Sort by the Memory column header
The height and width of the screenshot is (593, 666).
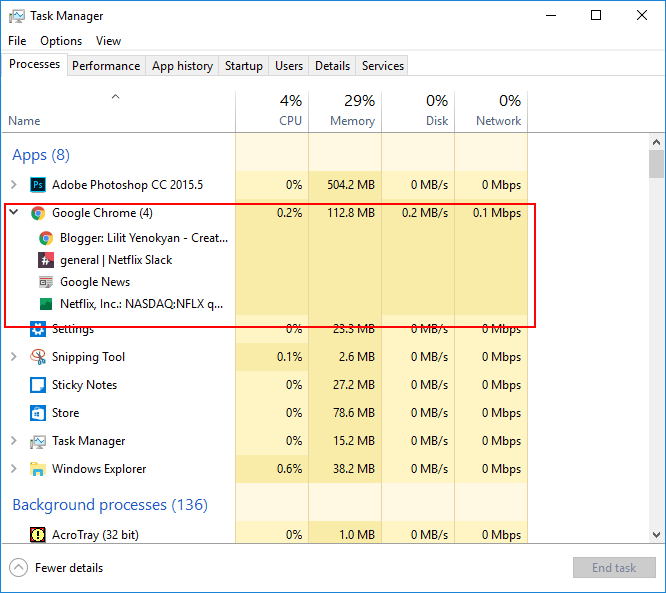[x=345, y=111]
